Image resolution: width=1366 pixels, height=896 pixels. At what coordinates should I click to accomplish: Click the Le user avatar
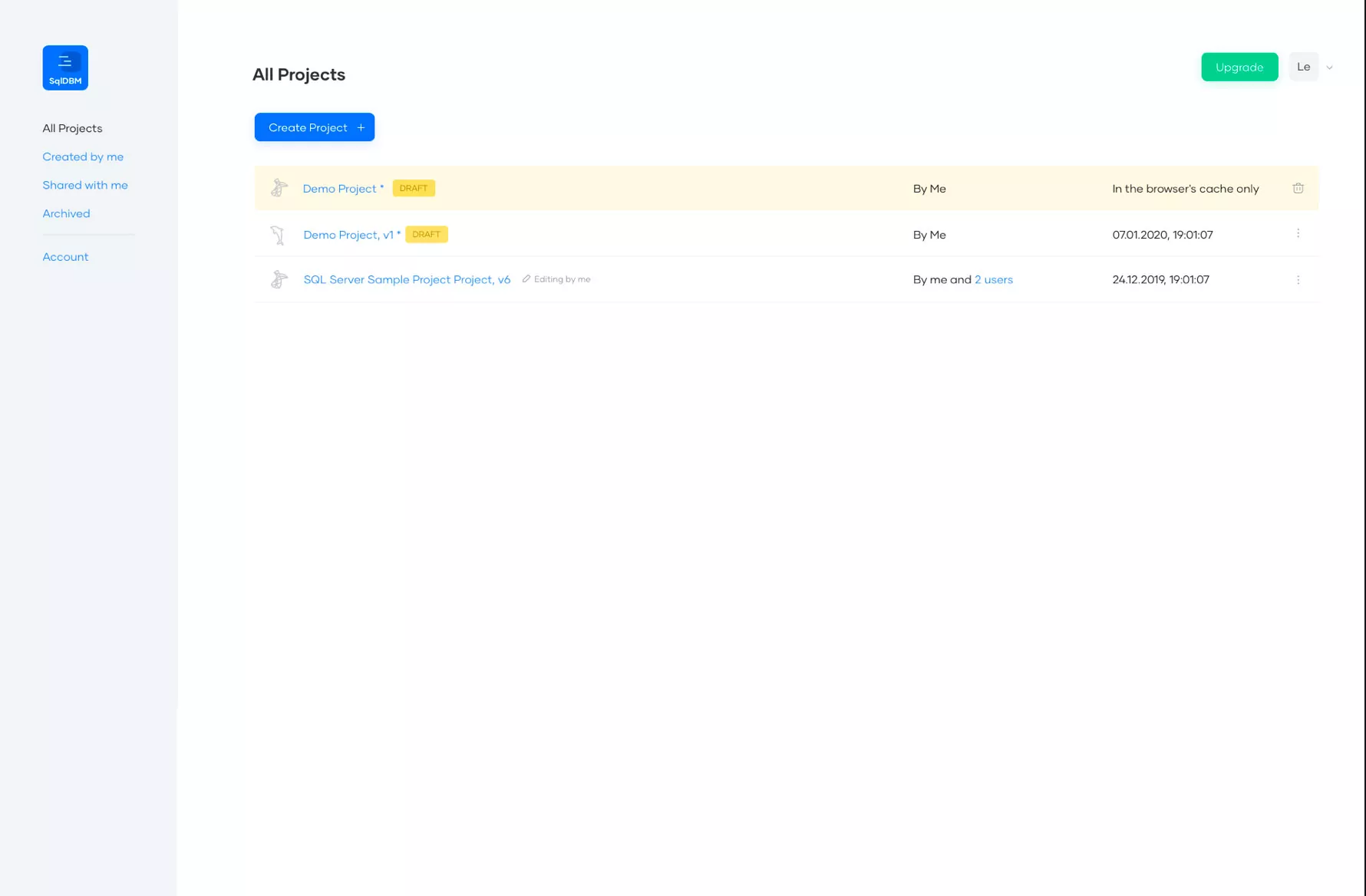(x=1303, y=67)
